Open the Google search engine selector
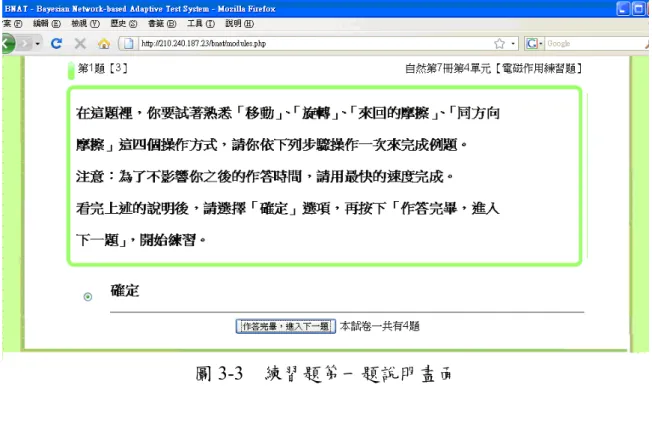Screen dimensions: 652x423 coord(534,43)
